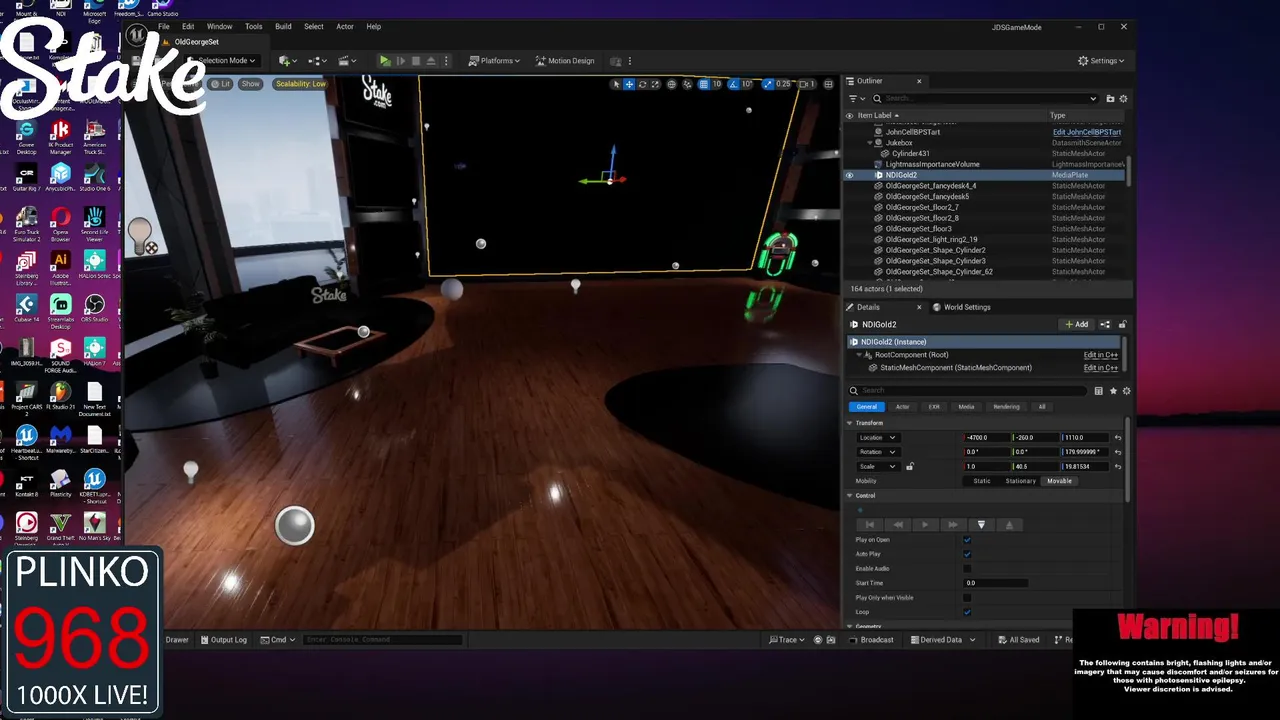Set Mobility to Static
The height and width of the screenshot is (720, 1280).
coord(982,481)
